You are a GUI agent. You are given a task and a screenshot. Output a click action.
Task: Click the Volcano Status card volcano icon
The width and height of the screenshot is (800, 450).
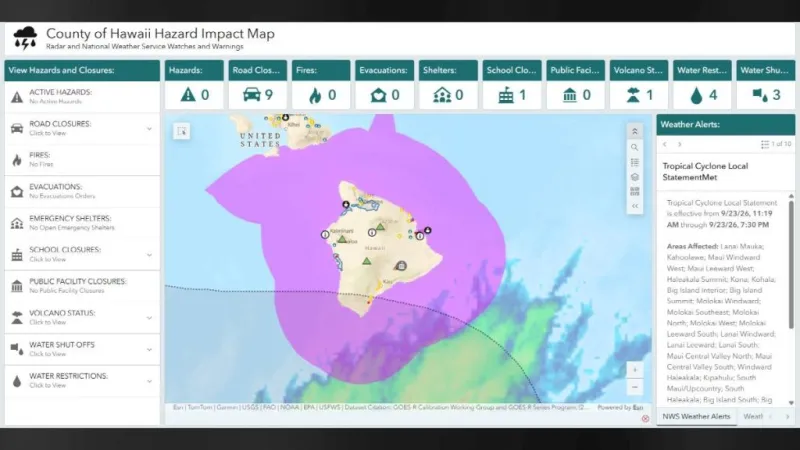[x=633, y=95]
